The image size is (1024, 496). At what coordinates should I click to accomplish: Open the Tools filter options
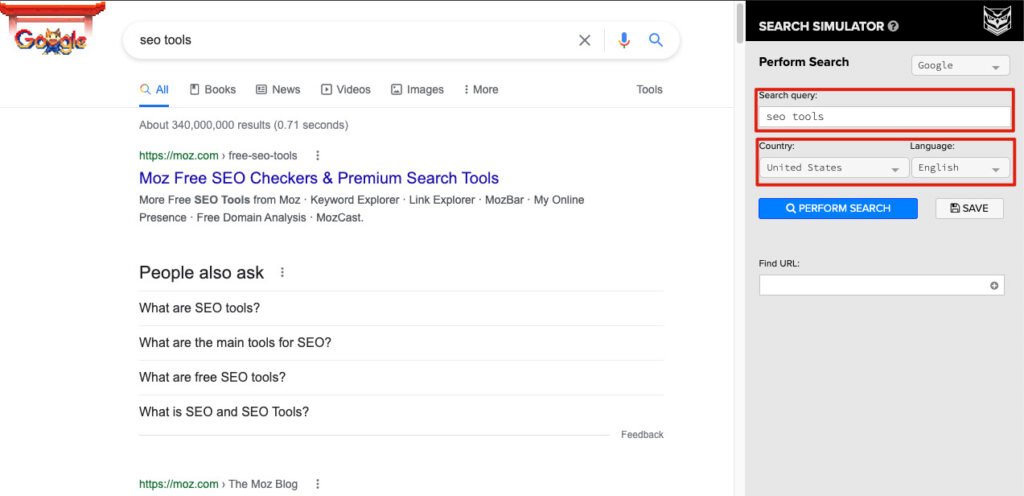649,89
